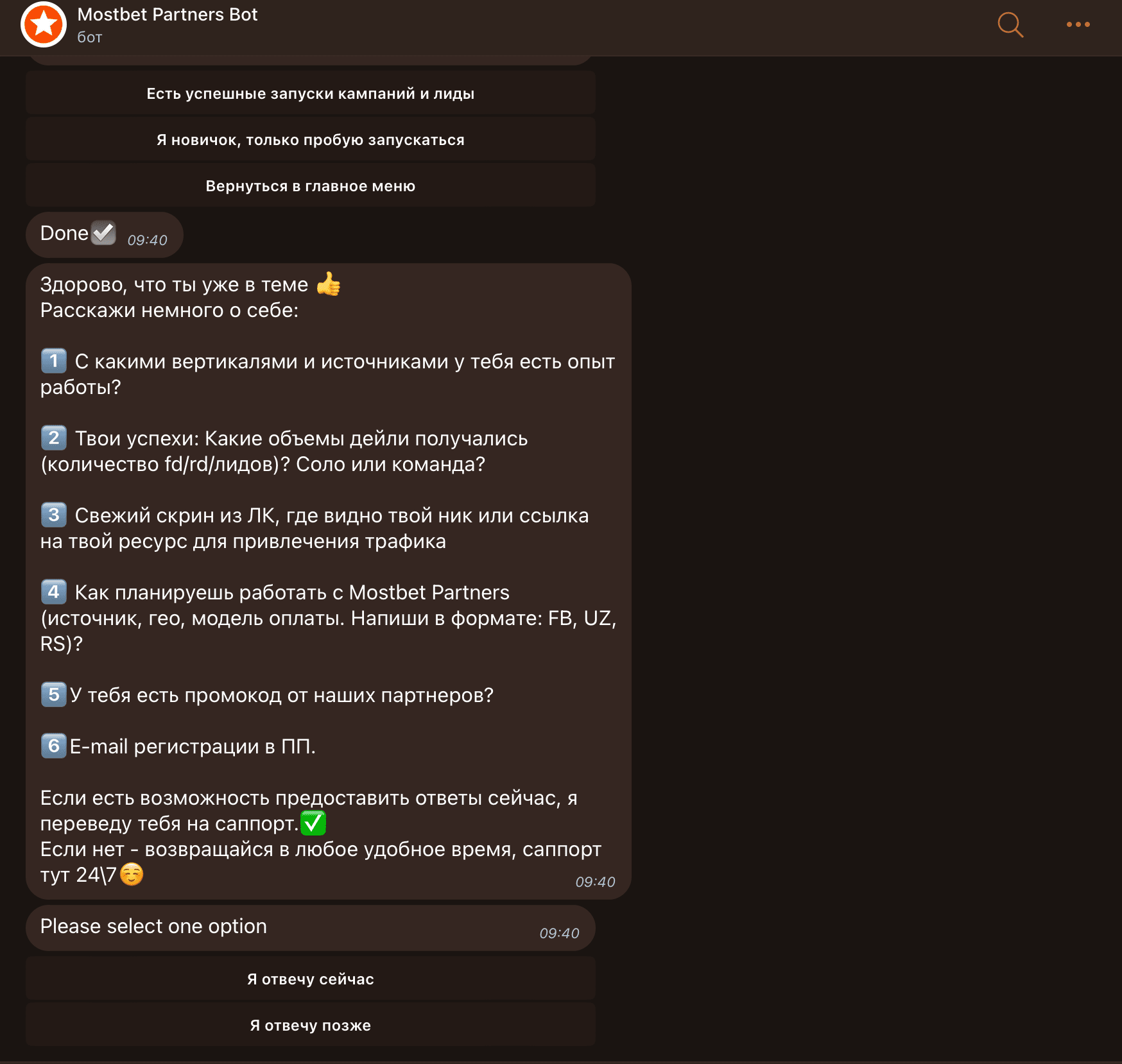Click 'Вернуться в главное меню' button
This screenshot has width=1122, height=1064.
pos(311,186)
